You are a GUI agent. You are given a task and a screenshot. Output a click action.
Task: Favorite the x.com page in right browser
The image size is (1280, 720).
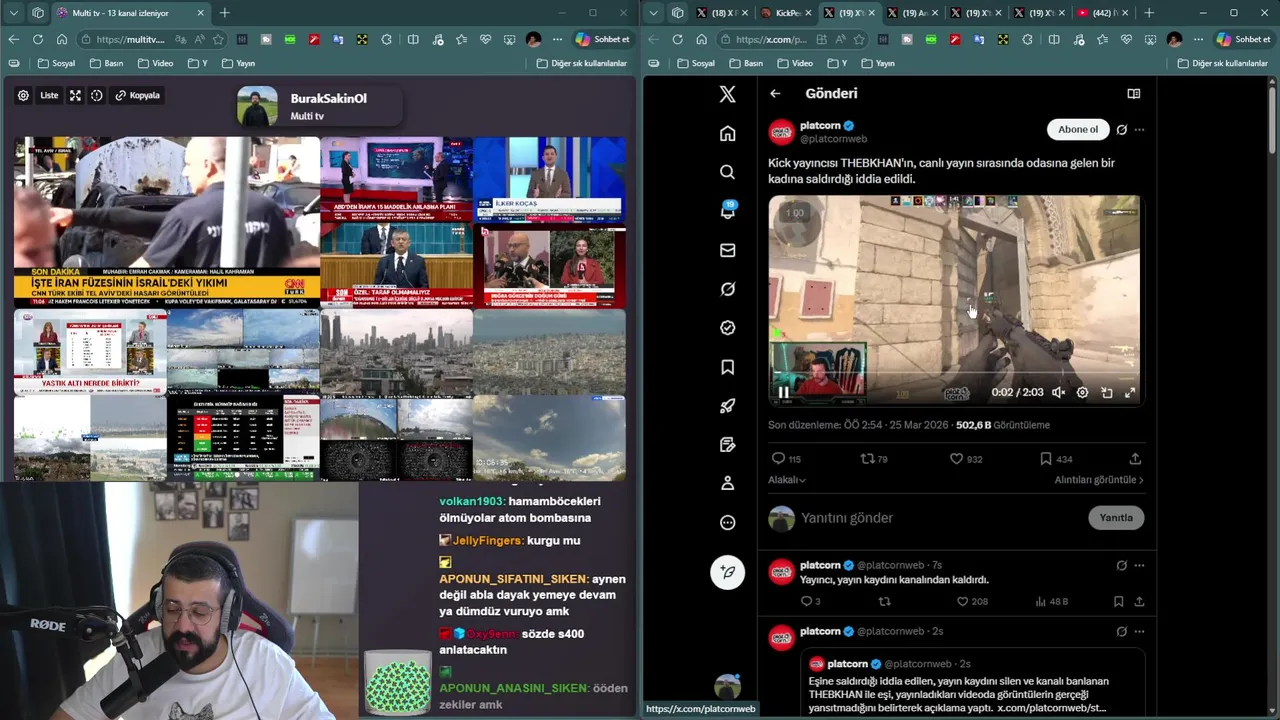point(859,39)
